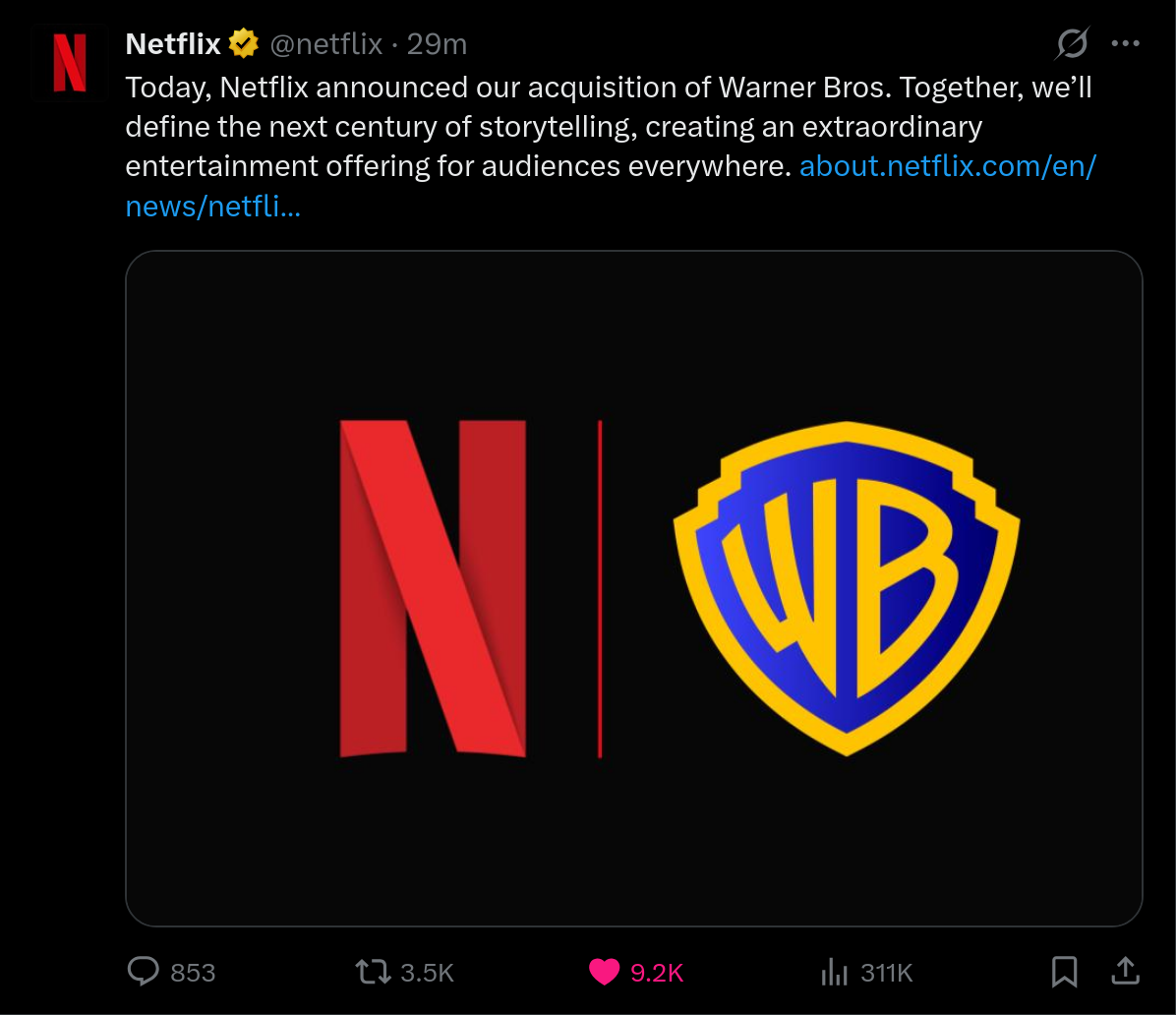Image resolution: width=1176 pixels, height=1015 pixels.
Task: Click the 311K views count
Action: pyautogui.click(x=887, y=973)
